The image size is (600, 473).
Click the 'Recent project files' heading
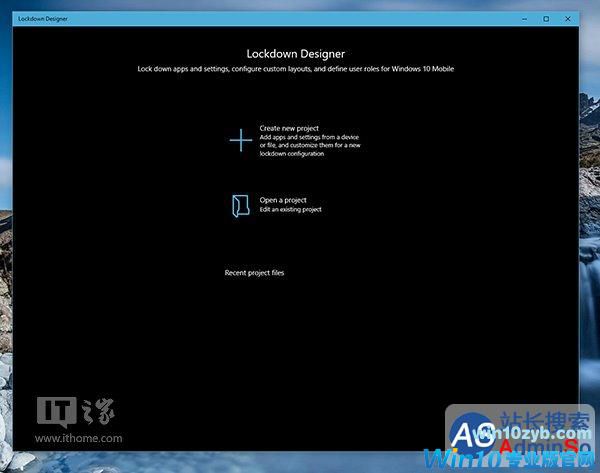tap(254, 273)
